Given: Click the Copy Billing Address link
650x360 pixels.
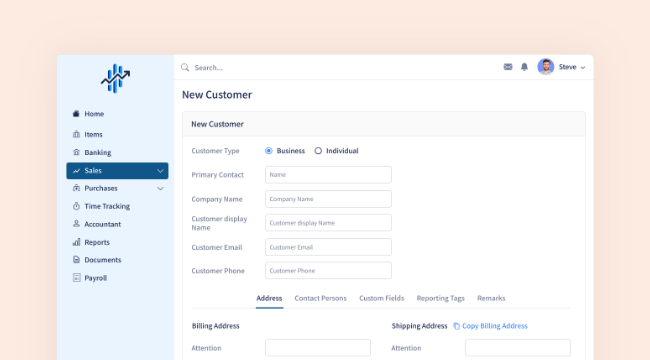Looking at the screenshot, I should point(495,326).
